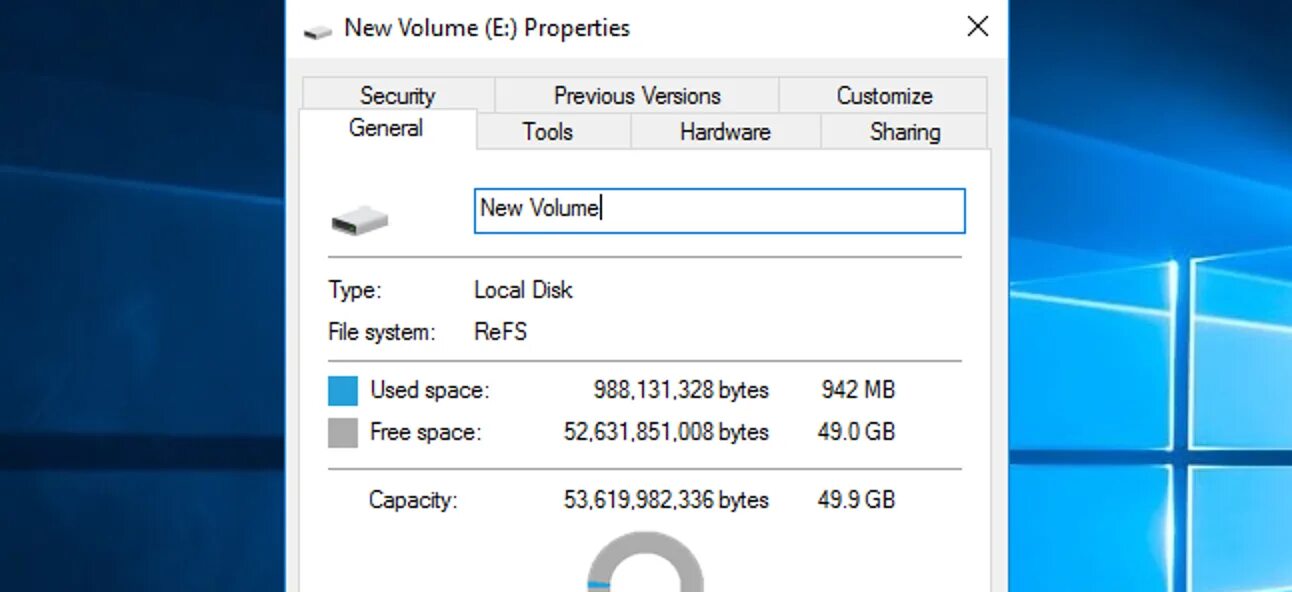Click the 49.9 GB capacity value

click(856, 500)
